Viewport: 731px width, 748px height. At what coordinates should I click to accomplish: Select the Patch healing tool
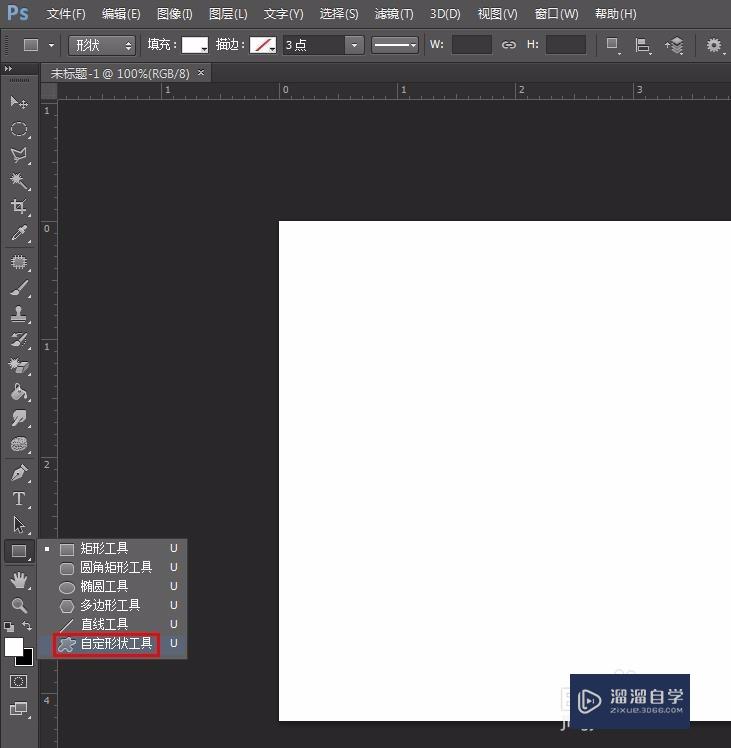click(x=19, y=262)
